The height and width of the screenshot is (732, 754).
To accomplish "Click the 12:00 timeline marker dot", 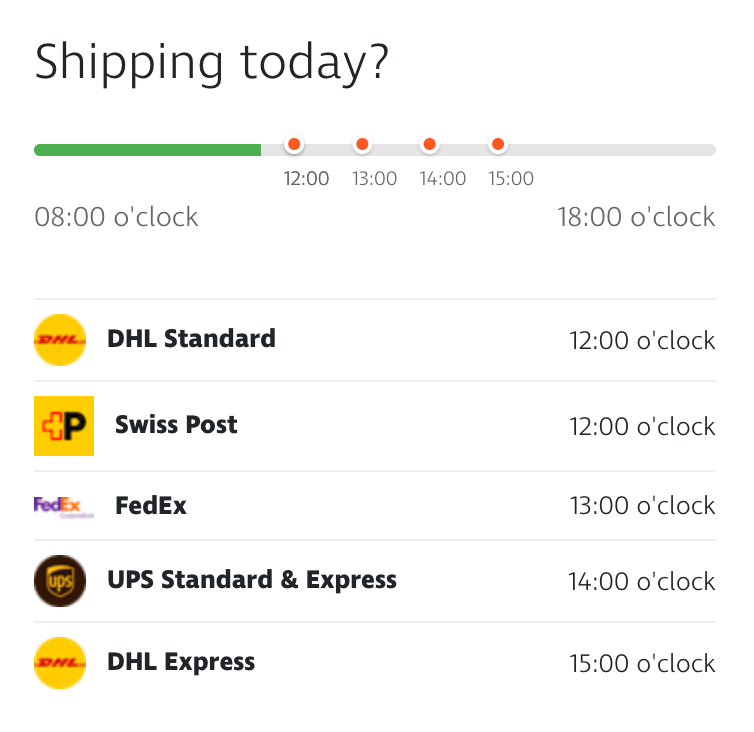I will (x=294, y=145).
